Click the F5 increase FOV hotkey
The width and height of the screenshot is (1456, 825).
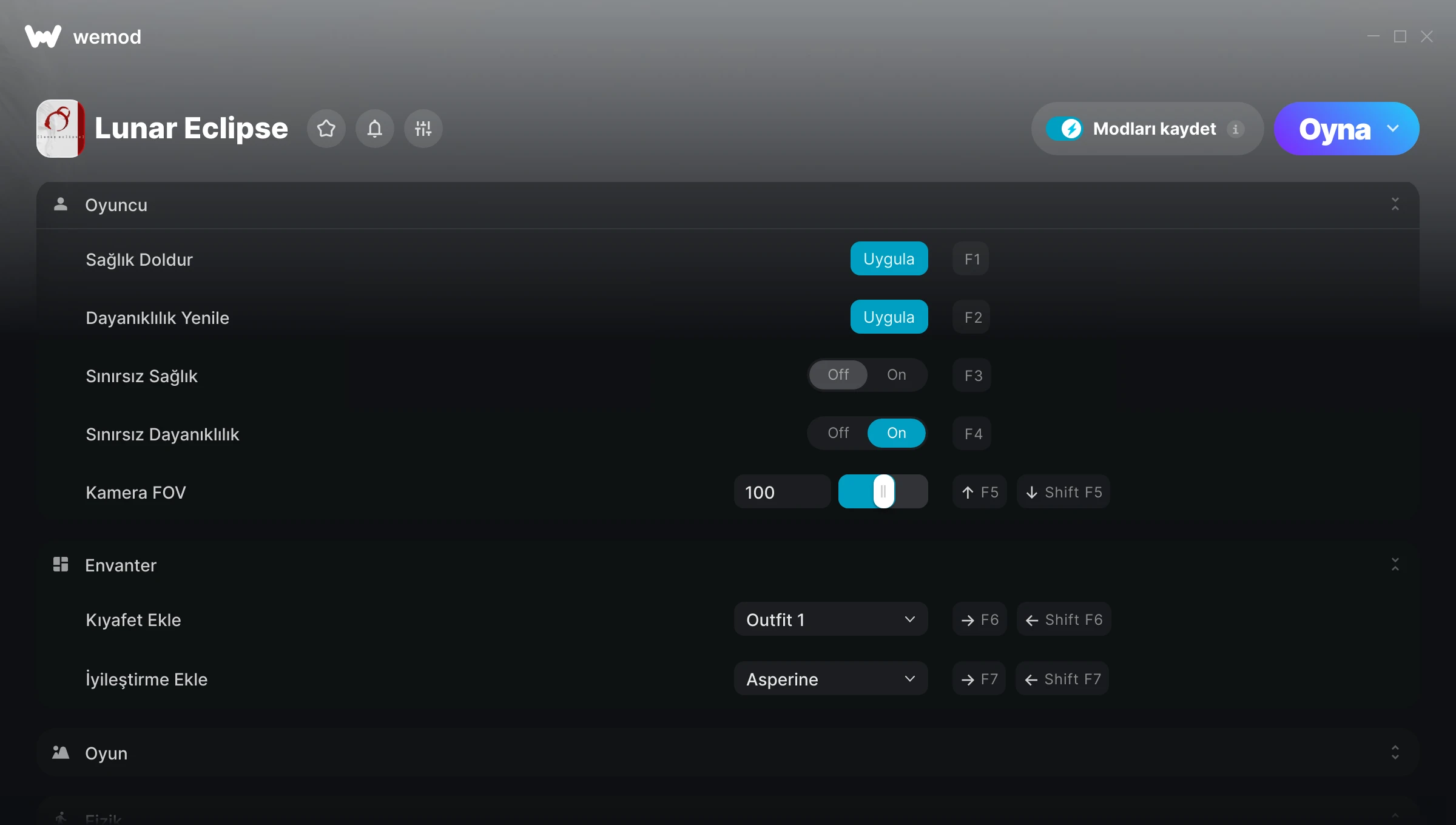(x=980, y=492)
